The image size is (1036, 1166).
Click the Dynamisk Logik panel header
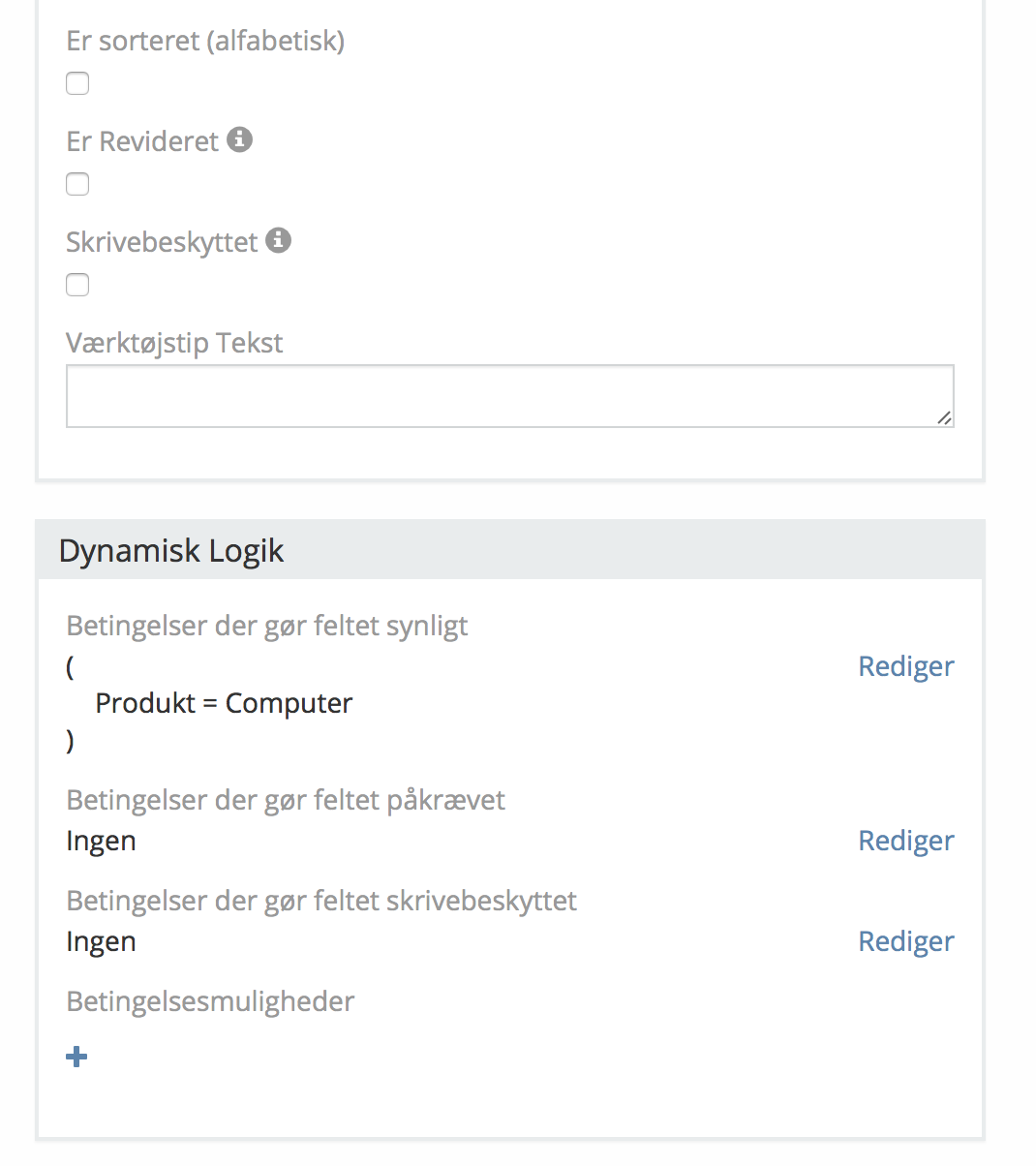pyautogui.click(x=509, y=550)
